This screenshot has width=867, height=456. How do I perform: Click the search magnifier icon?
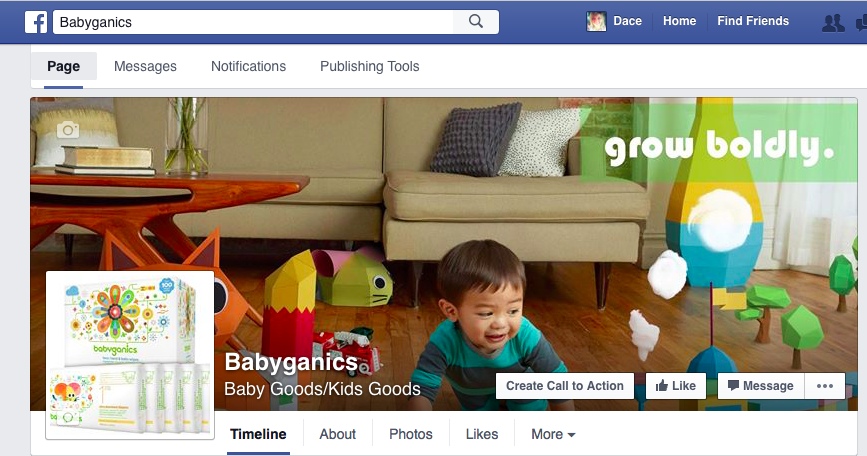pyautogui.click(x=476, y=22)
